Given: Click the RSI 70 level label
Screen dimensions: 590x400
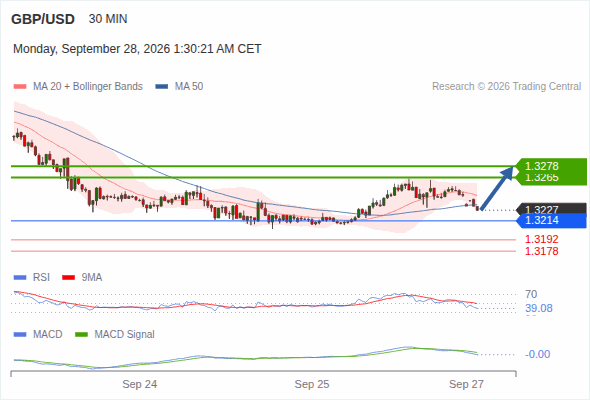Looking at the screenshot, I should pyautogui.click(x=531, y=294).
